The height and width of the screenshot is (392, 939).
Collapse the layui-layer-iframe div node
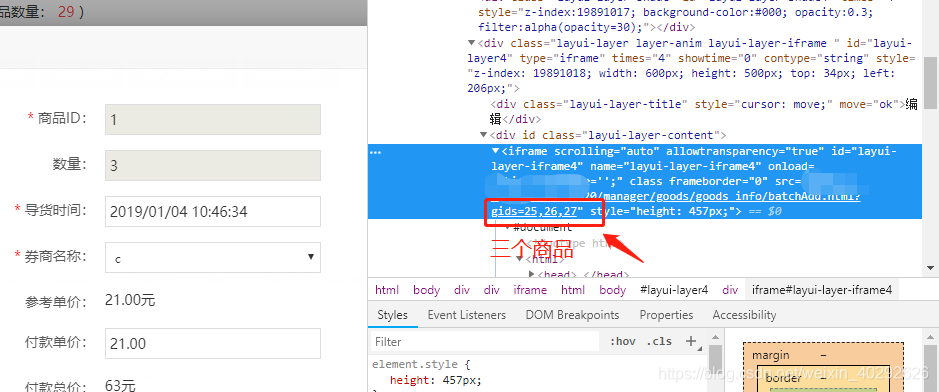coord(472,43)
